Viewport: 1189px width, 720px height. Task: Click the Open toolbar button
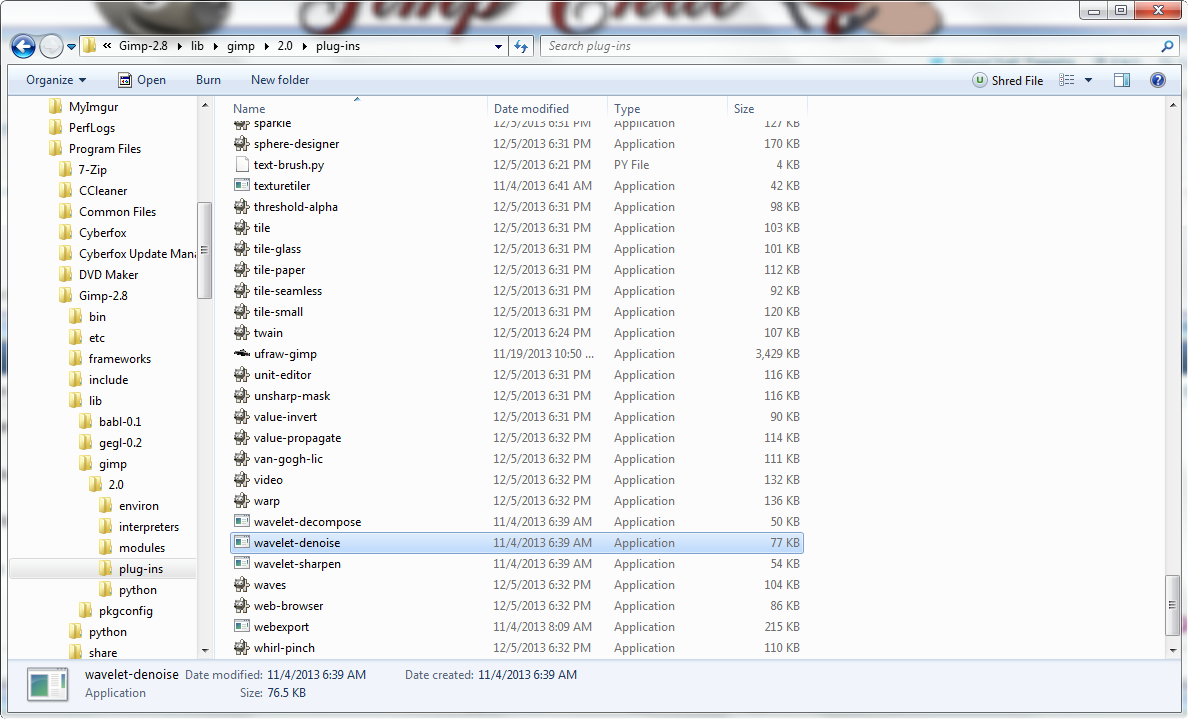[142, 80]
